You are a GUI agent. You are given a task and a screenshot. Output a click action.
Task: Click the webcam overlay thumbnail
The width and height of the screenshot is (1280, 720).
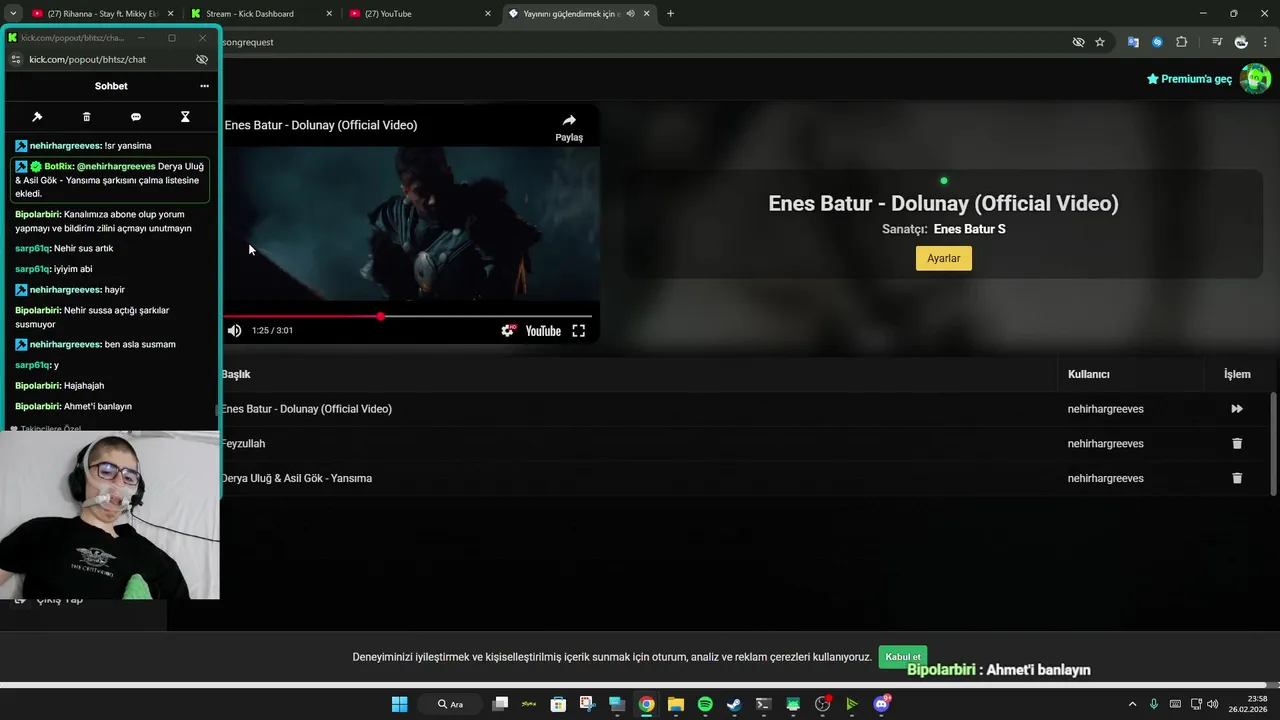pyautogui.click(x=110, y=515)
